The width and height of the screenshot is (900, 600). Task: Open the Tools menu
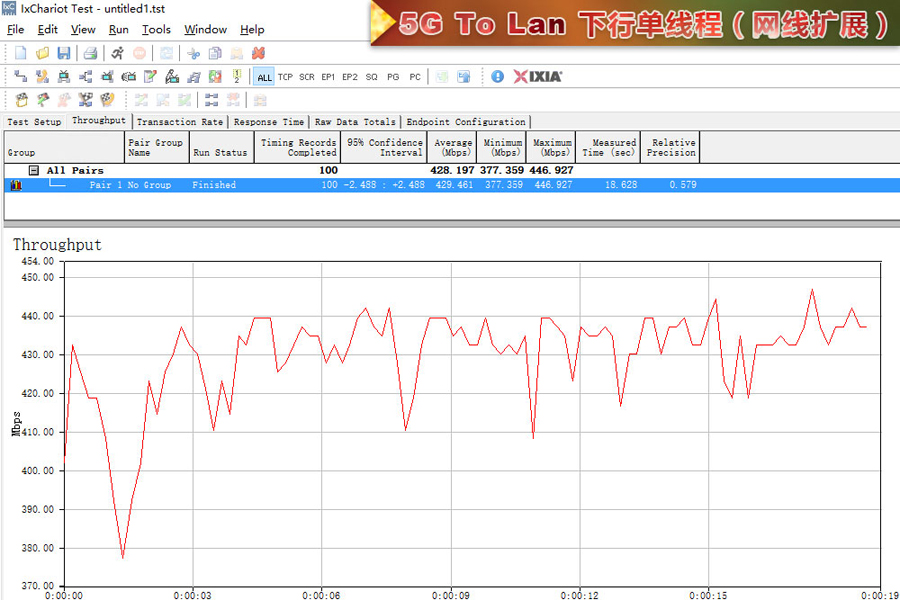156,30
